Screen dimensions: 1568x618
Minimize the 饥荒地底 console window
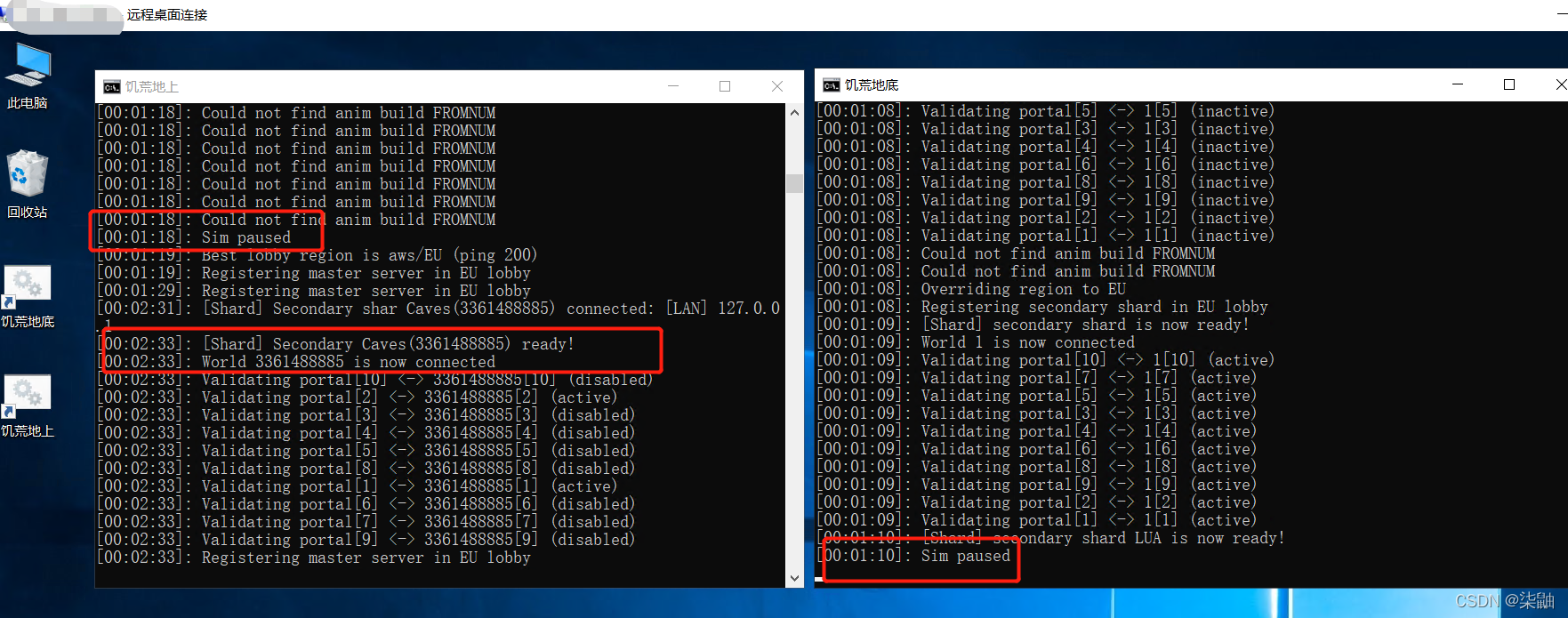tap(1458, 84)
